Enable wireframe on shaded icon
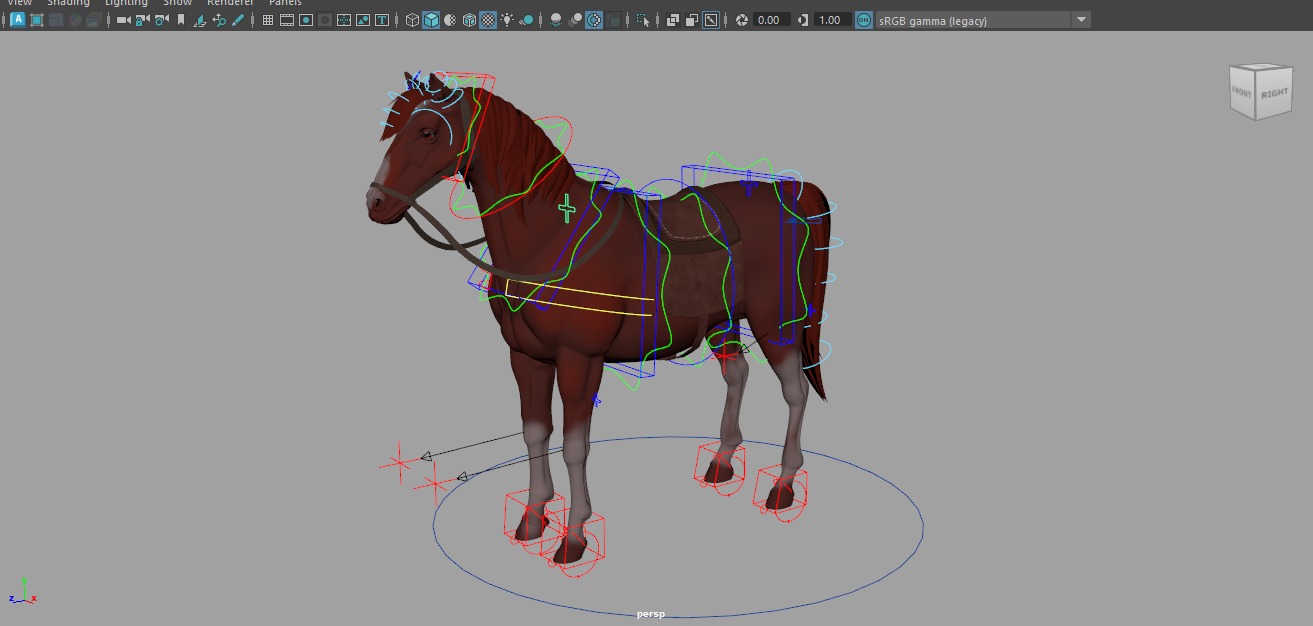Viewport: 1313px width, 626px height. (x=469, y=20)
